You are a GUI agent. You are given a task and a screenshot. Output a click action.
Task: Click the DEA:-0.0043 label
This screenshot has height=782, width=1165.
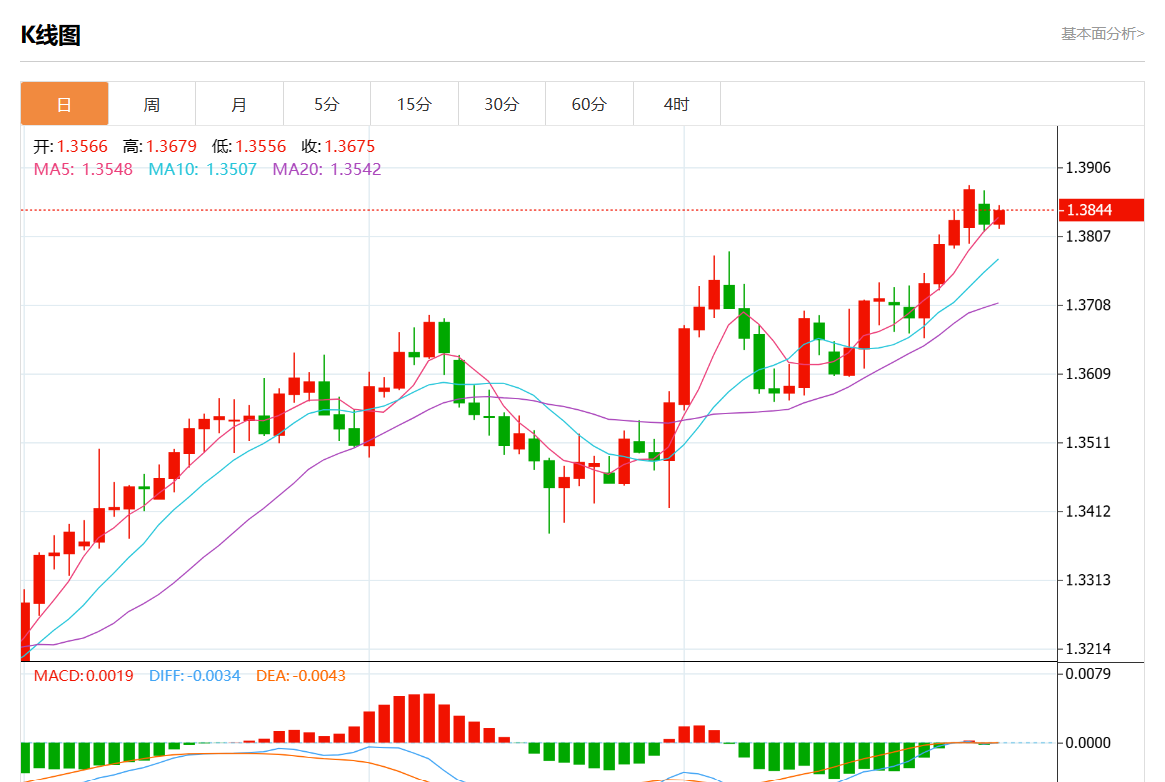tap(301, 676)
